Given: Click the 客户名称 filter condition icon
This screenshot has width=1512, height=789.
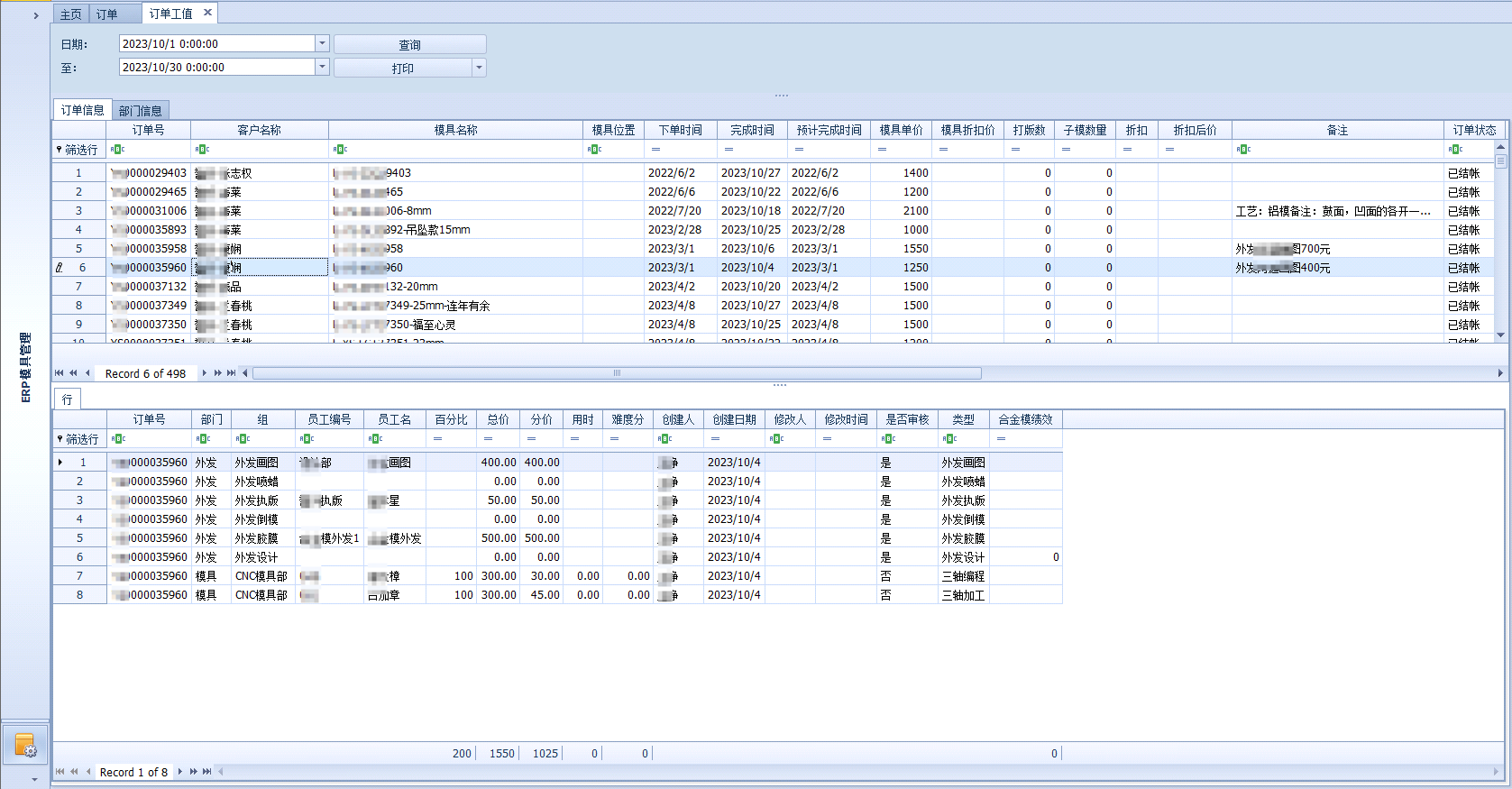Looking at the screenshot, I should [202, 150].
